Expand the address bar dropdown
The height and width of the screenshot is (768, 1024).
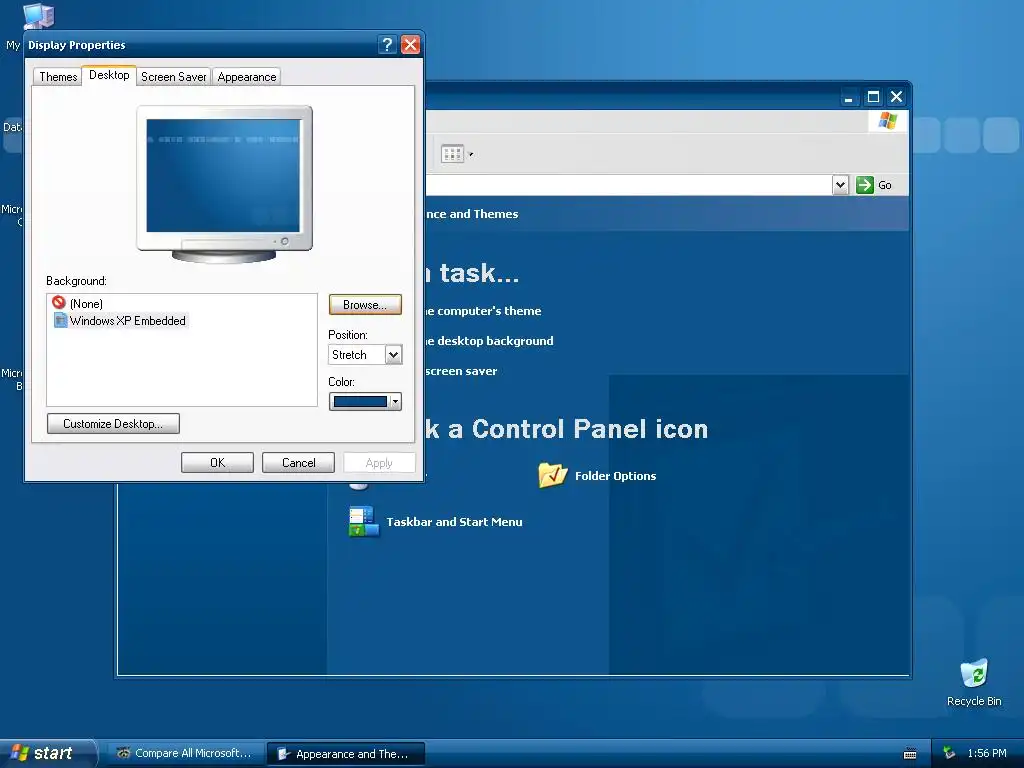coord(840,185)
